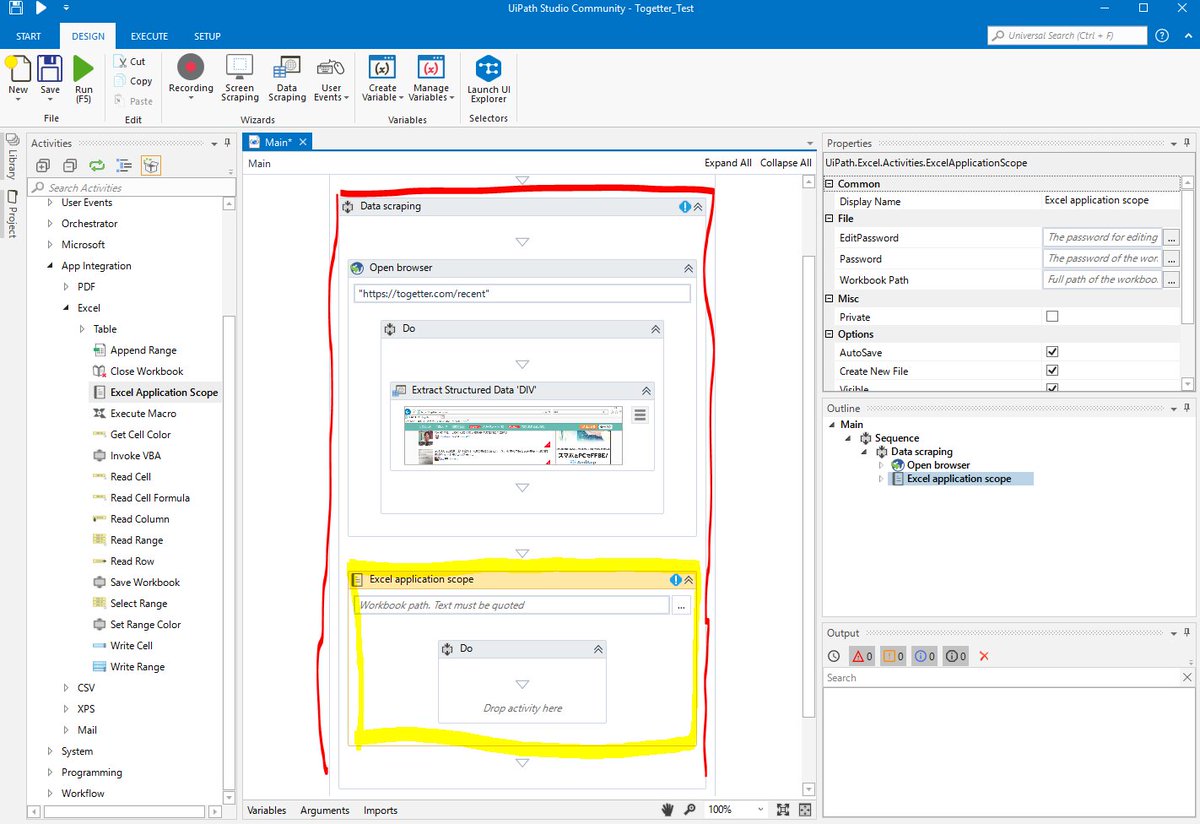Select Write Range activity
The image size is (1200, 824).
137,667
